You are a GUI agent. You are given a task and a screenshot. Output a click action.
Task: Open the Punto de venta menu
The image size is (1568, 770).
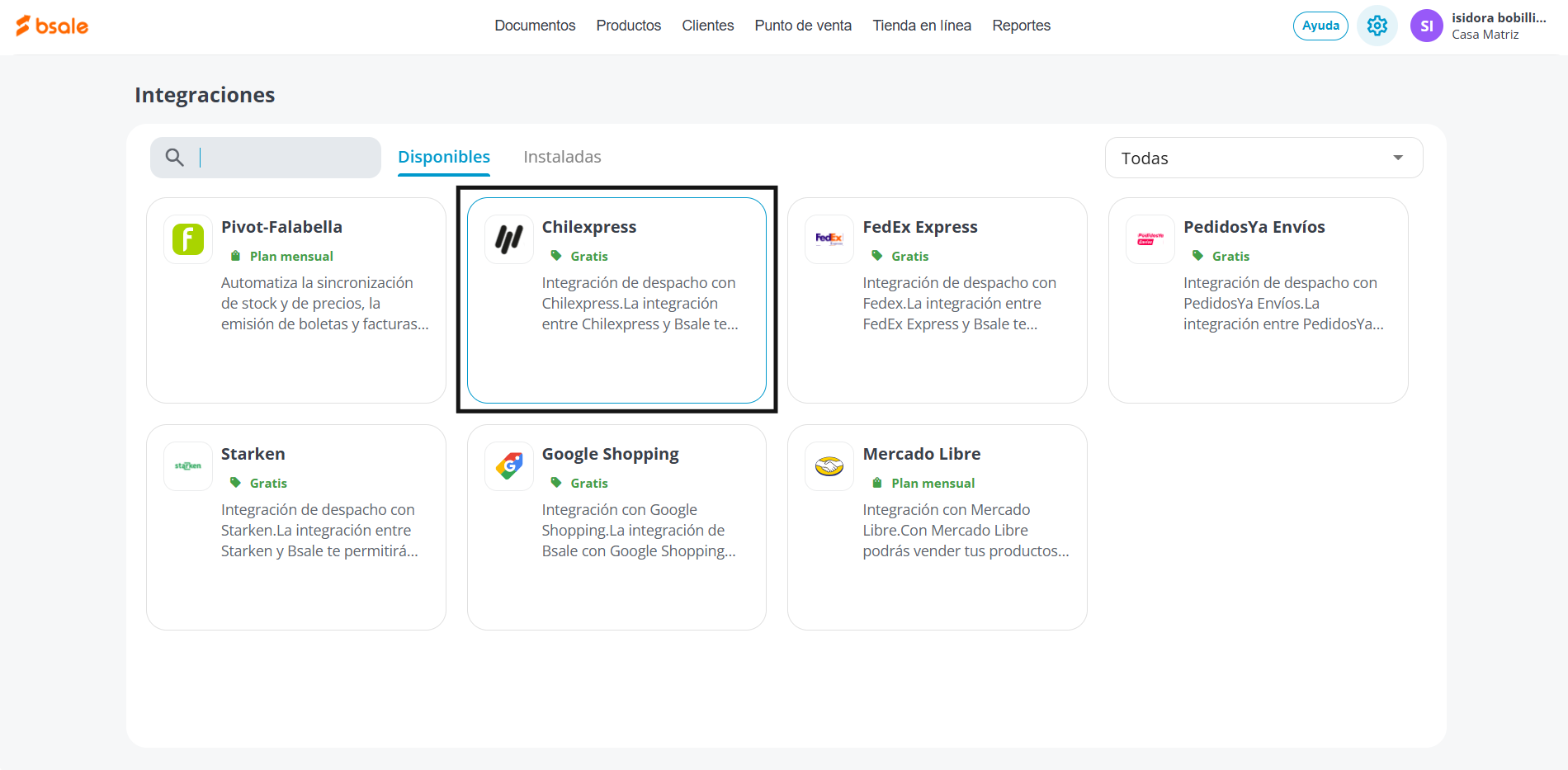(803, 26)
